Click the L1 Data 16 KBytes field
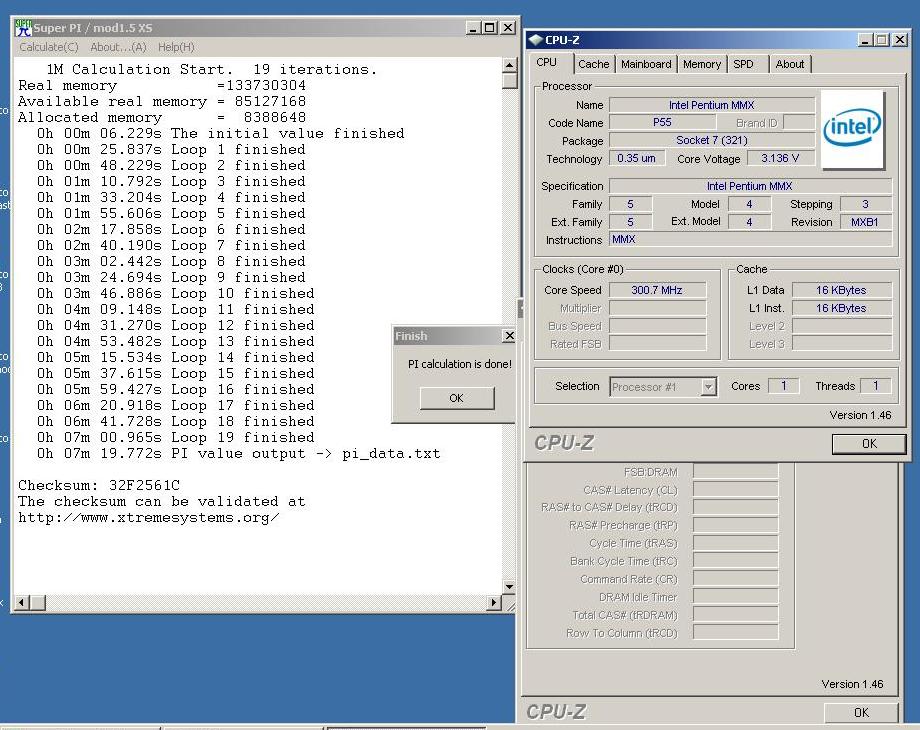Image resolution: width=920 pixels, height=730 pixels. pos(841,290)
